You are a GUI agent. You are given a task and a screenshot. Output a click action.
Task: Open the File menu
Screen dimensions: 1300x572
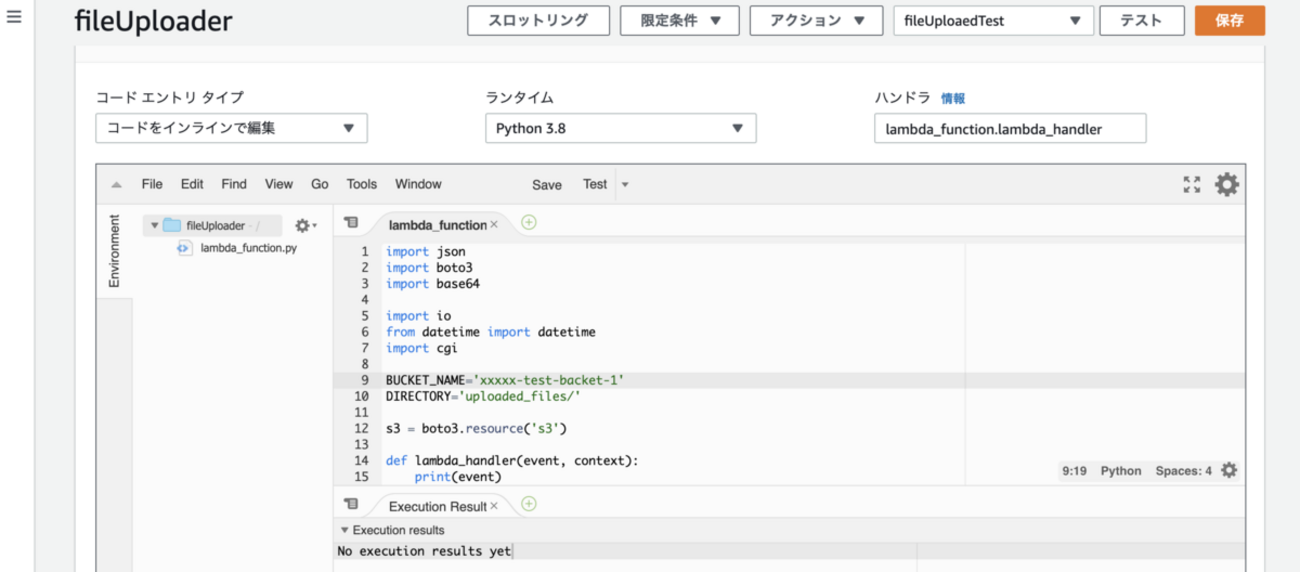point(152,184)
